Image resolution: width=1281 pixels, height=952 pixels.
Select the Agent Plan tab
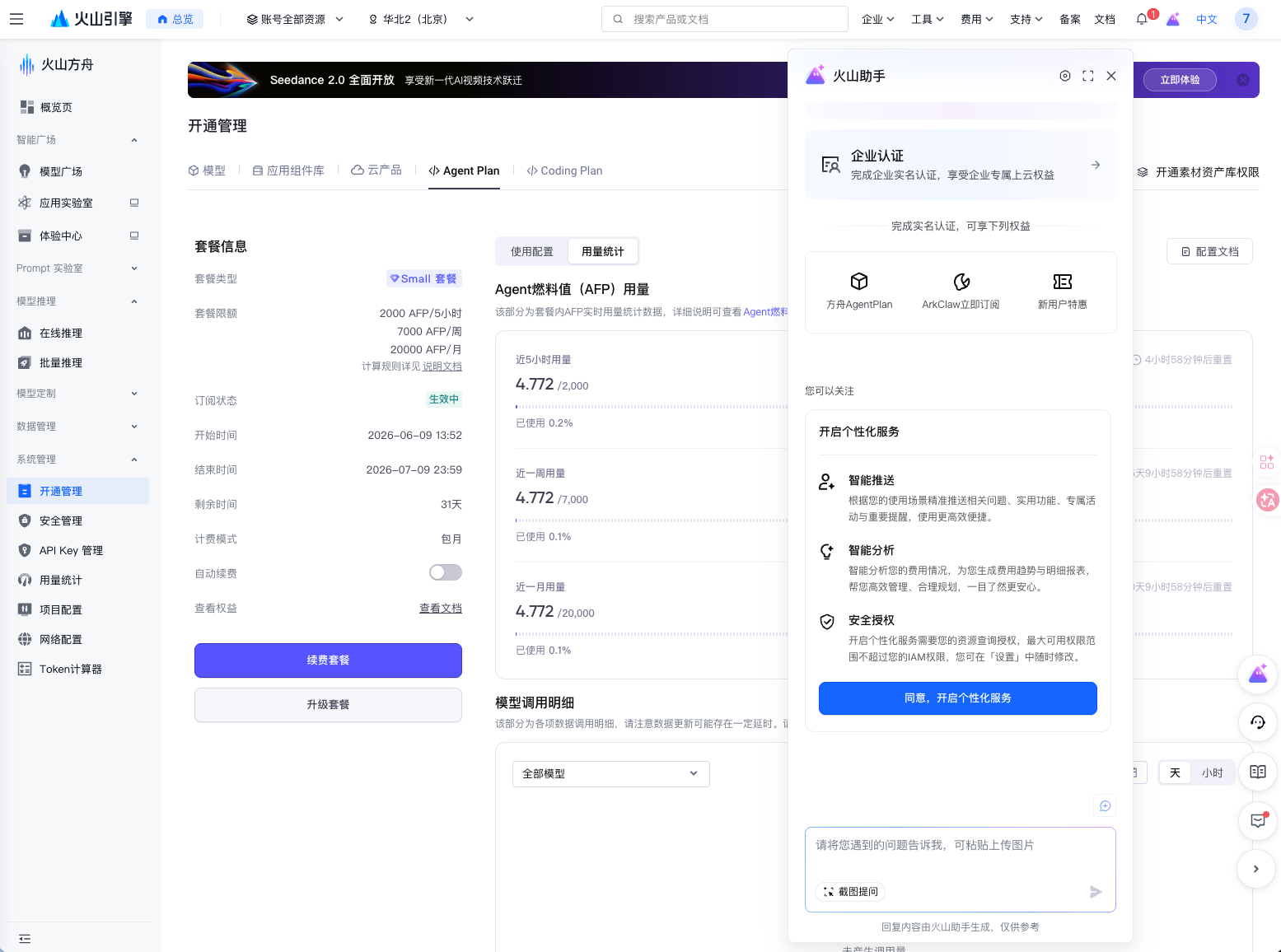[x=464, y=170]
